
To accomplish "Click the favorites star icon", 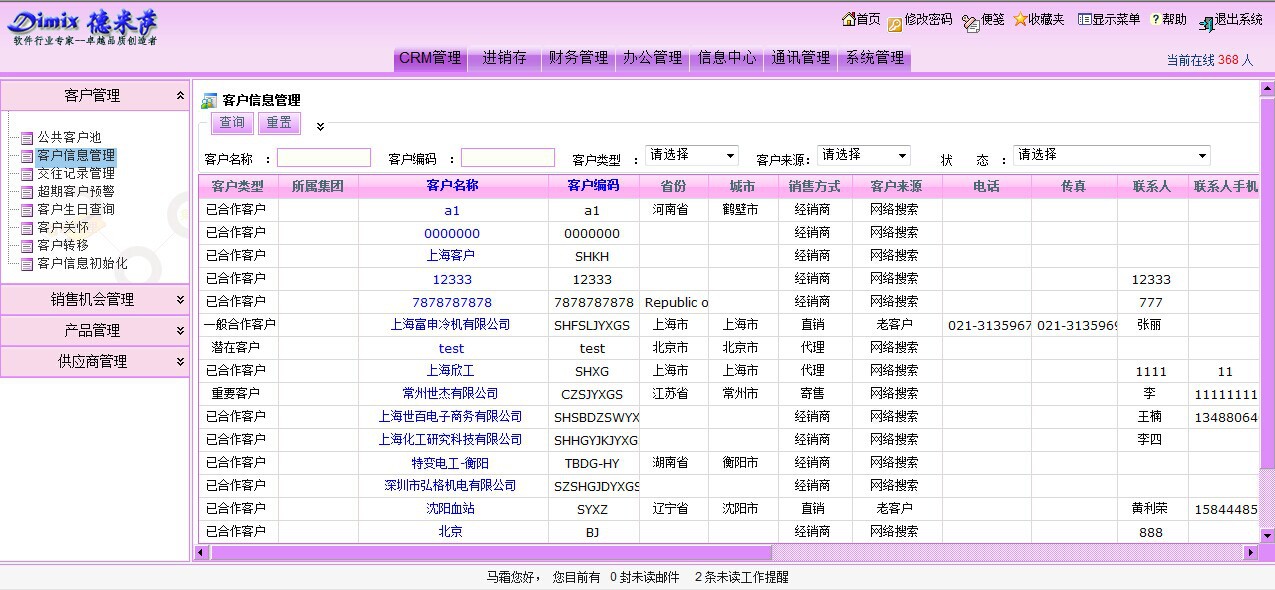I will 1020,19.
